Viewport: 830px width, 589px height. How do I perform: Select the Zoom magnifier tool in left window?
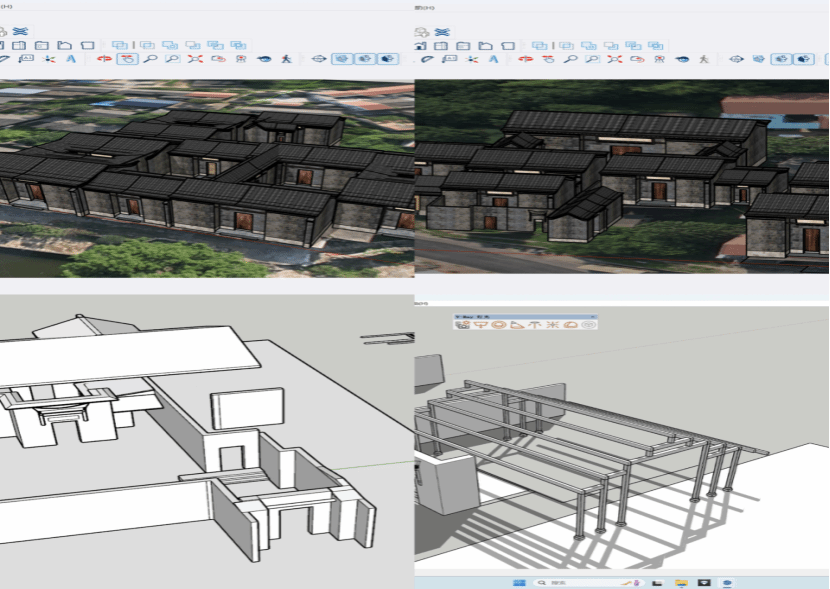(x=150, y=59)
